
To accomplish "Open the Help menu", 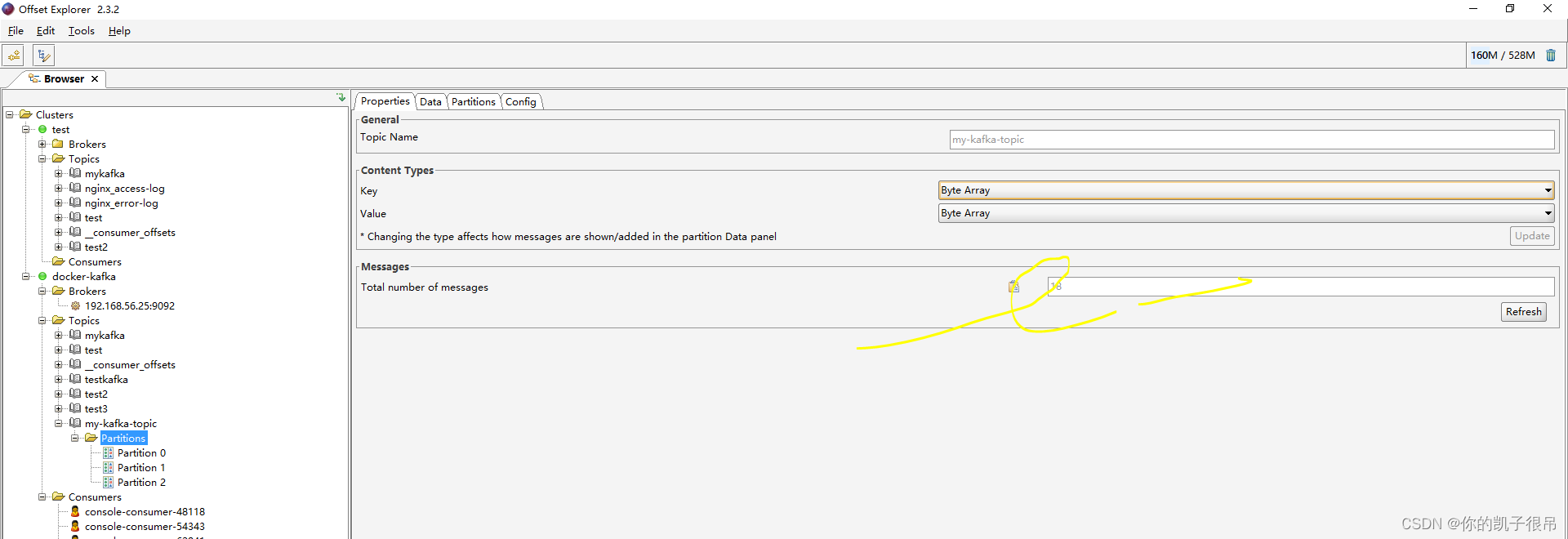I will coord(119,31).
